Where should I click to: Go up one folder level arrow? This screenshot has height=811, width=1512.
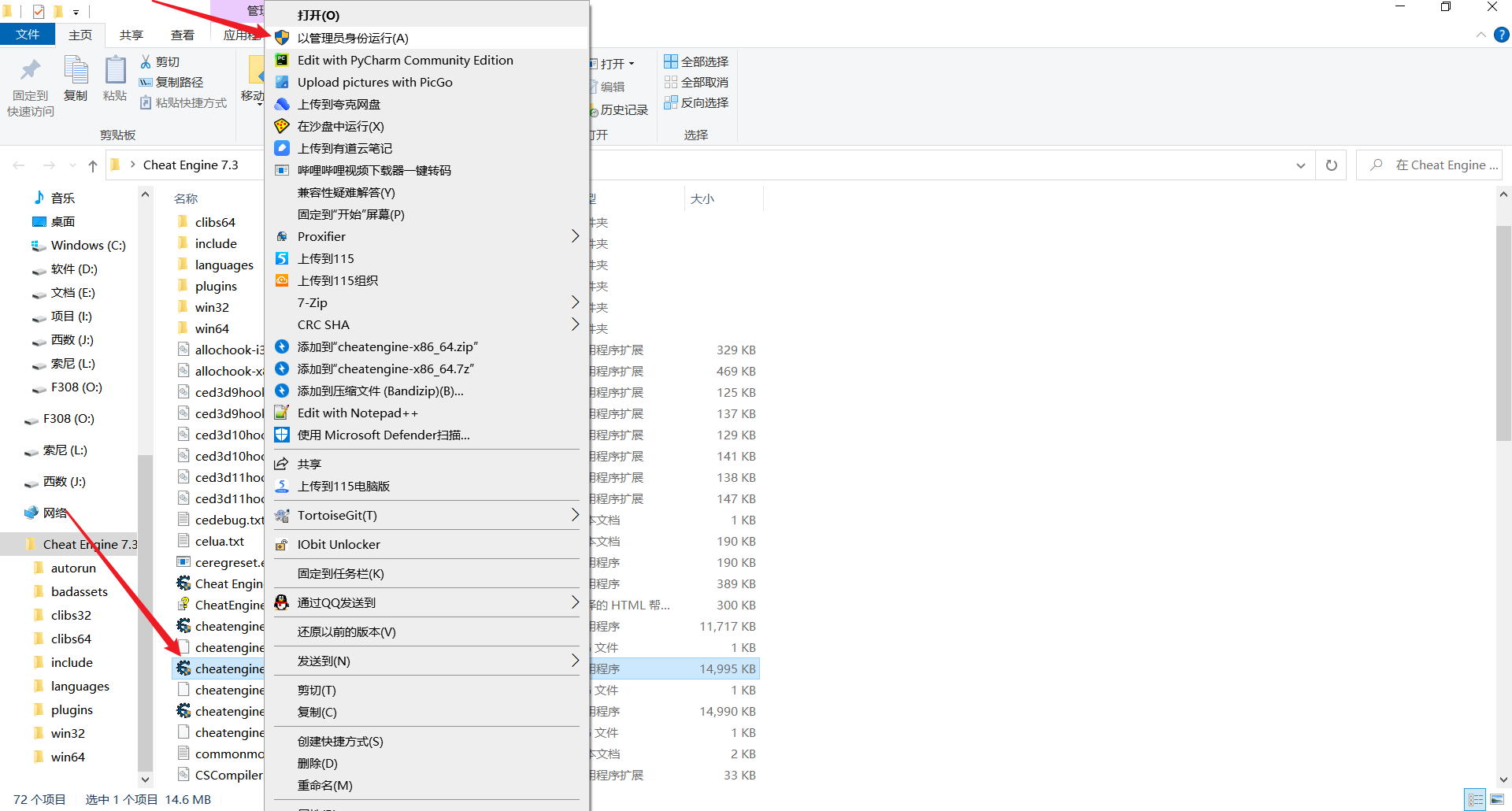(93, 165)
